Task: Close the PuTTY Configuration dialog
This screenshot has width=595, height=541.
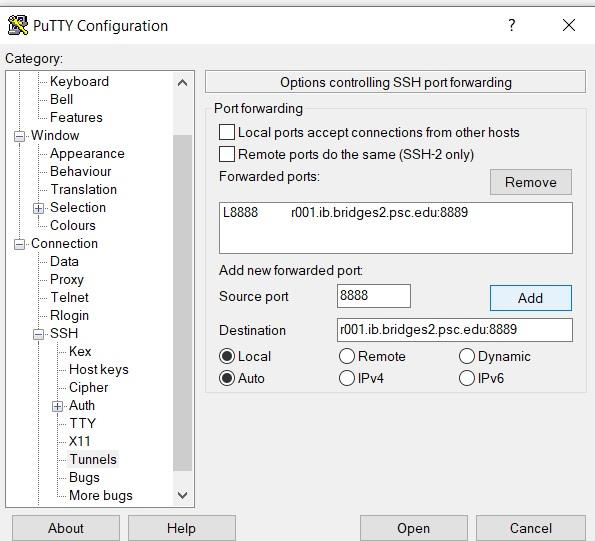Action: tap(568, 25)
